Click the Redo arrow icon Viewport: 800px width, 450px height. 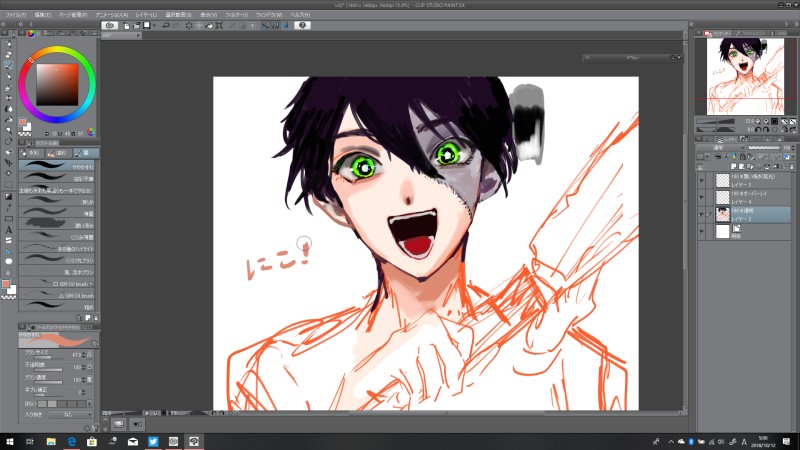[x=176, y=25]
